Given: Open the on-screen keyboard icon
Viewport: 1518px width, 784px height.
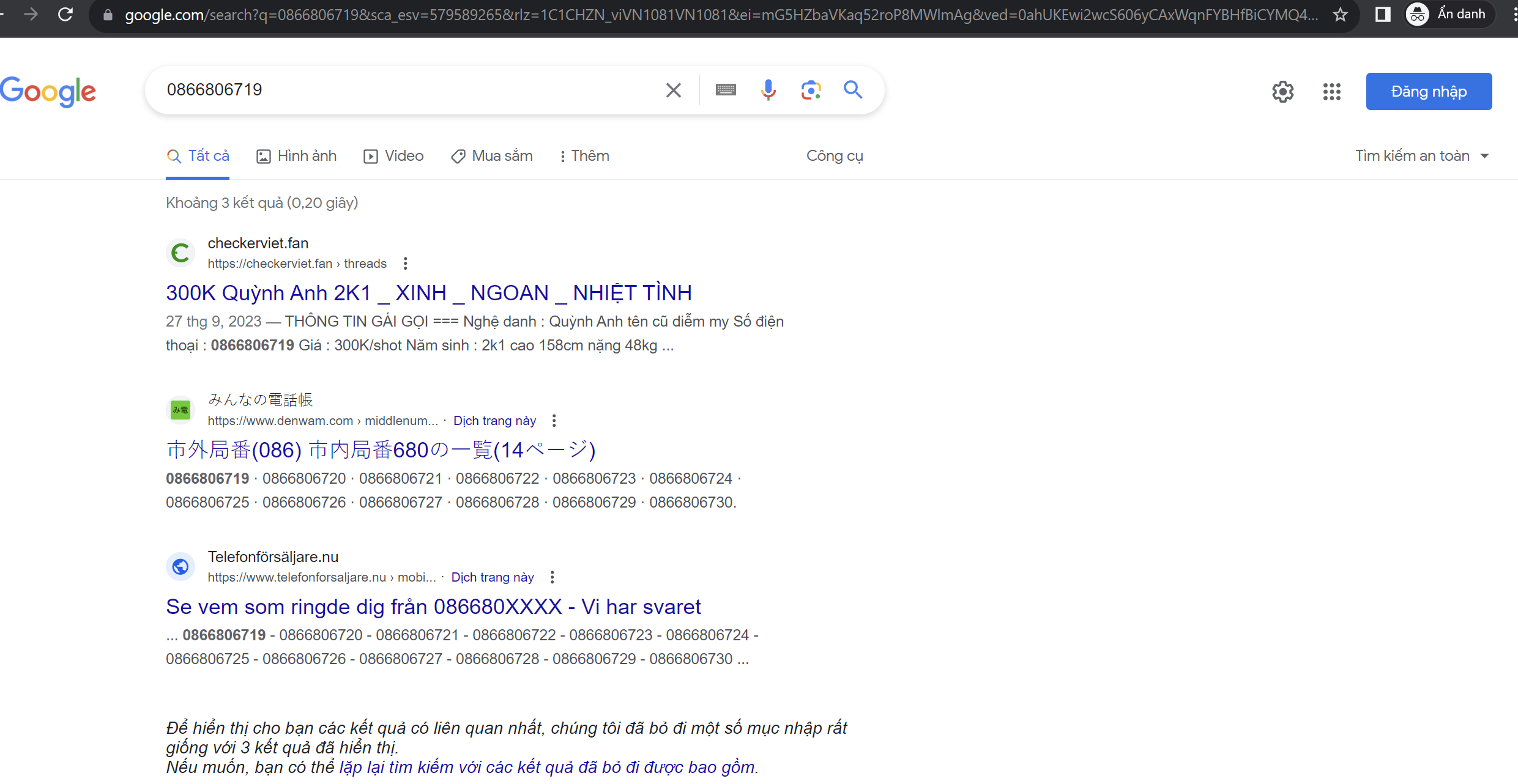Looking at the screenshot, I should (725, 90).
